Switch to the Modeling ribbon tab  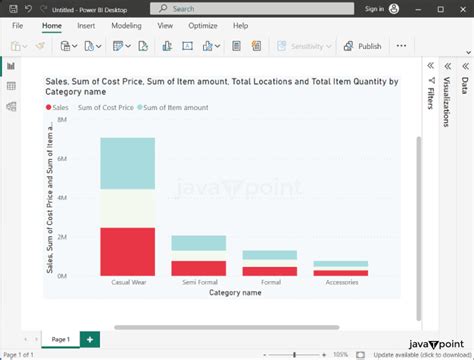coord(126,26)
